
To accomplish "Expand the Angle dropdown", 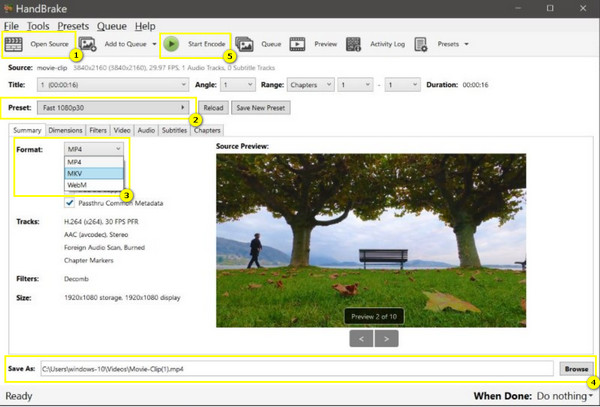I will click(x=238, y=85).
